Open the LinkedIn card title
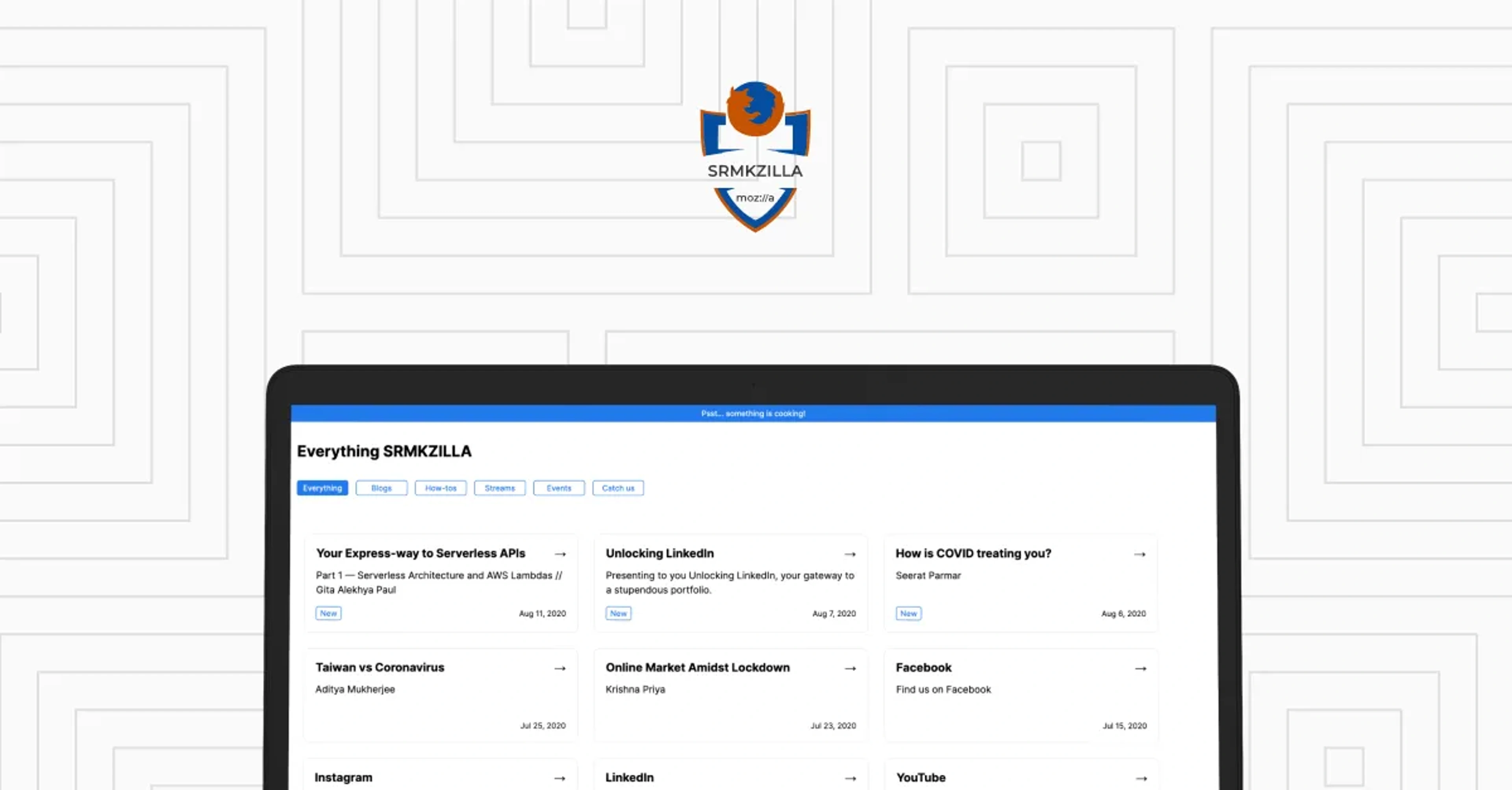 (x=630, y=778)
